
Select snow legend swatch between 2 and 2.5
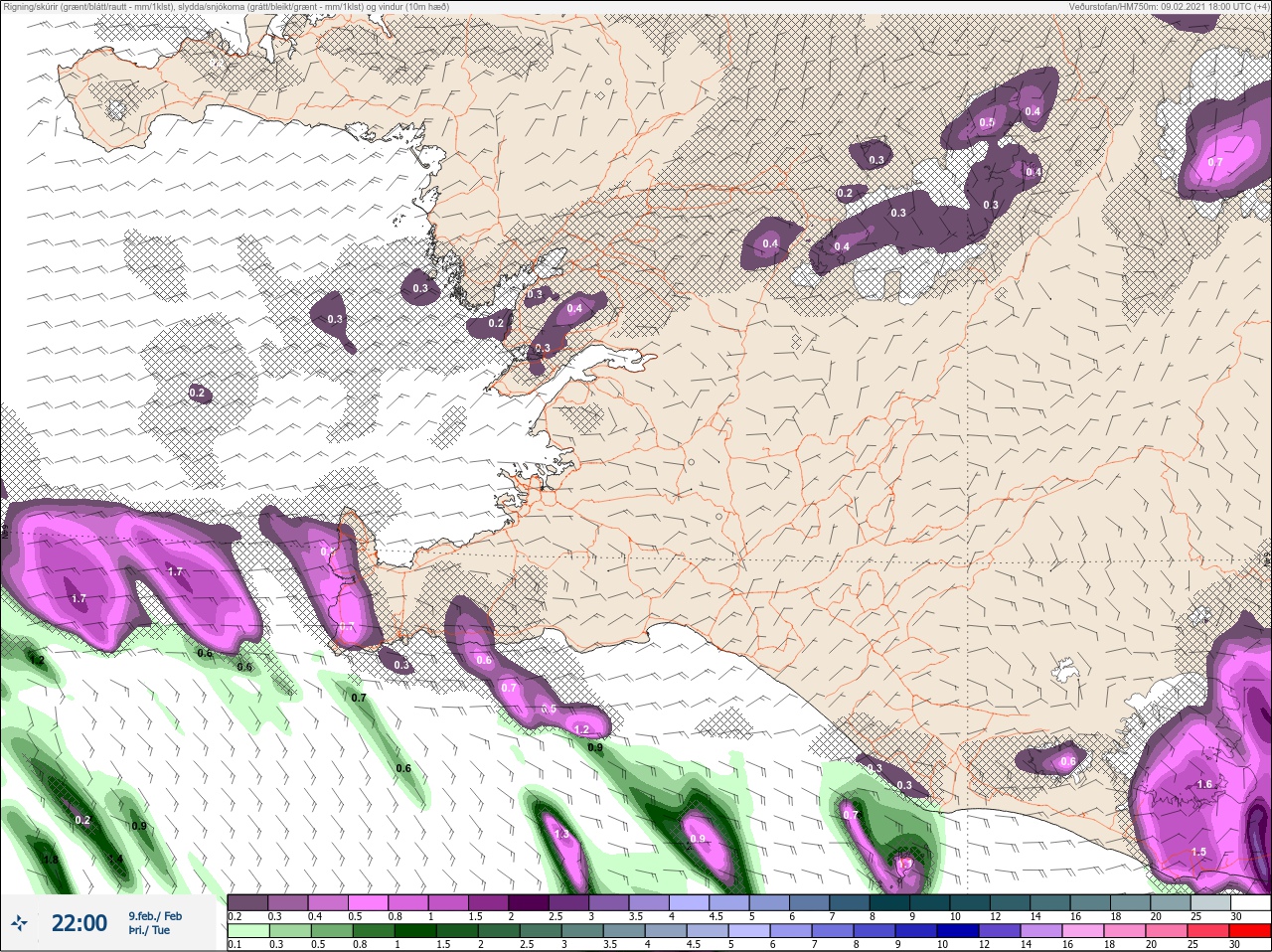click(x=530, y=902)
